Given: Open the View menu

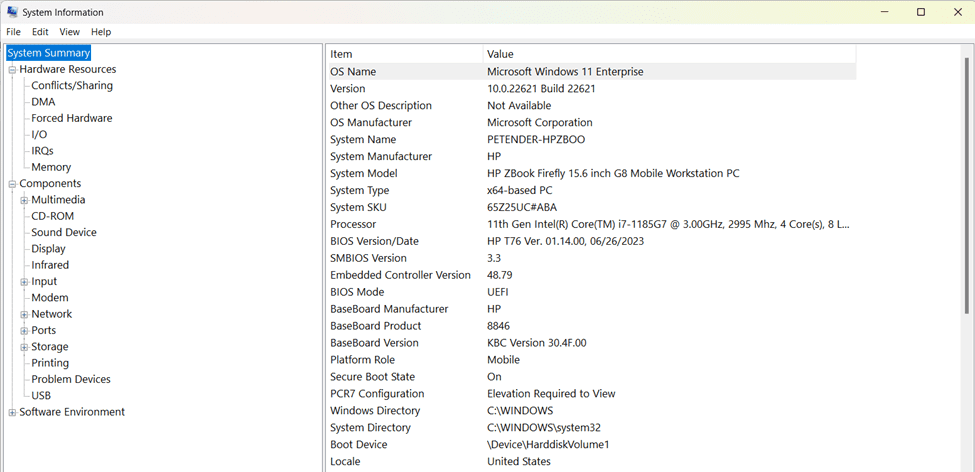Looking at the screenshot, I should tap(70, 32).
